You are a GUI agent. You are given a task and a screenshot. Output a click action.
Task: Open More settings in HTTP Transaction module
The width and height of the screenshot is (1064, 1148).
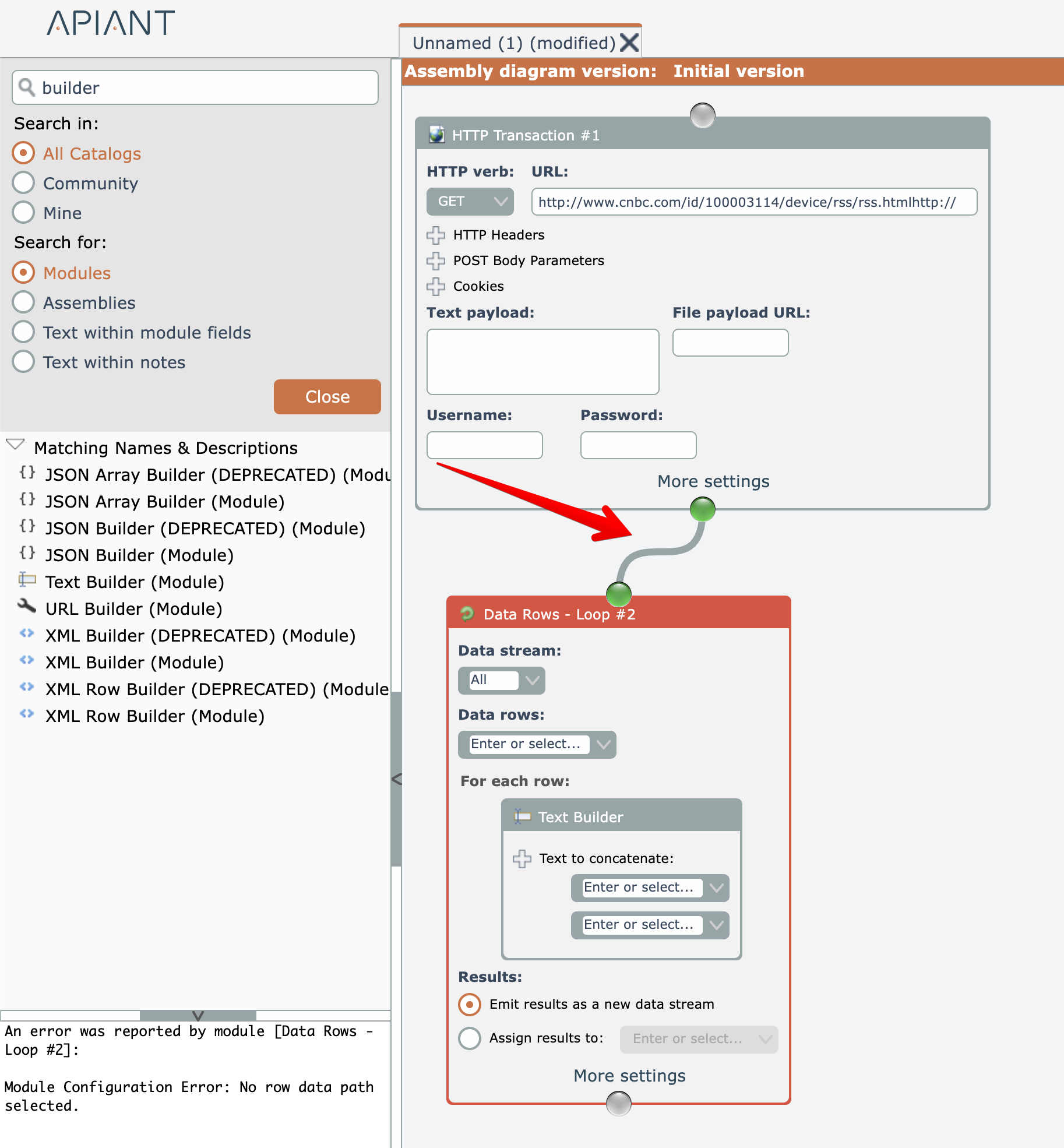coord(713,481)
